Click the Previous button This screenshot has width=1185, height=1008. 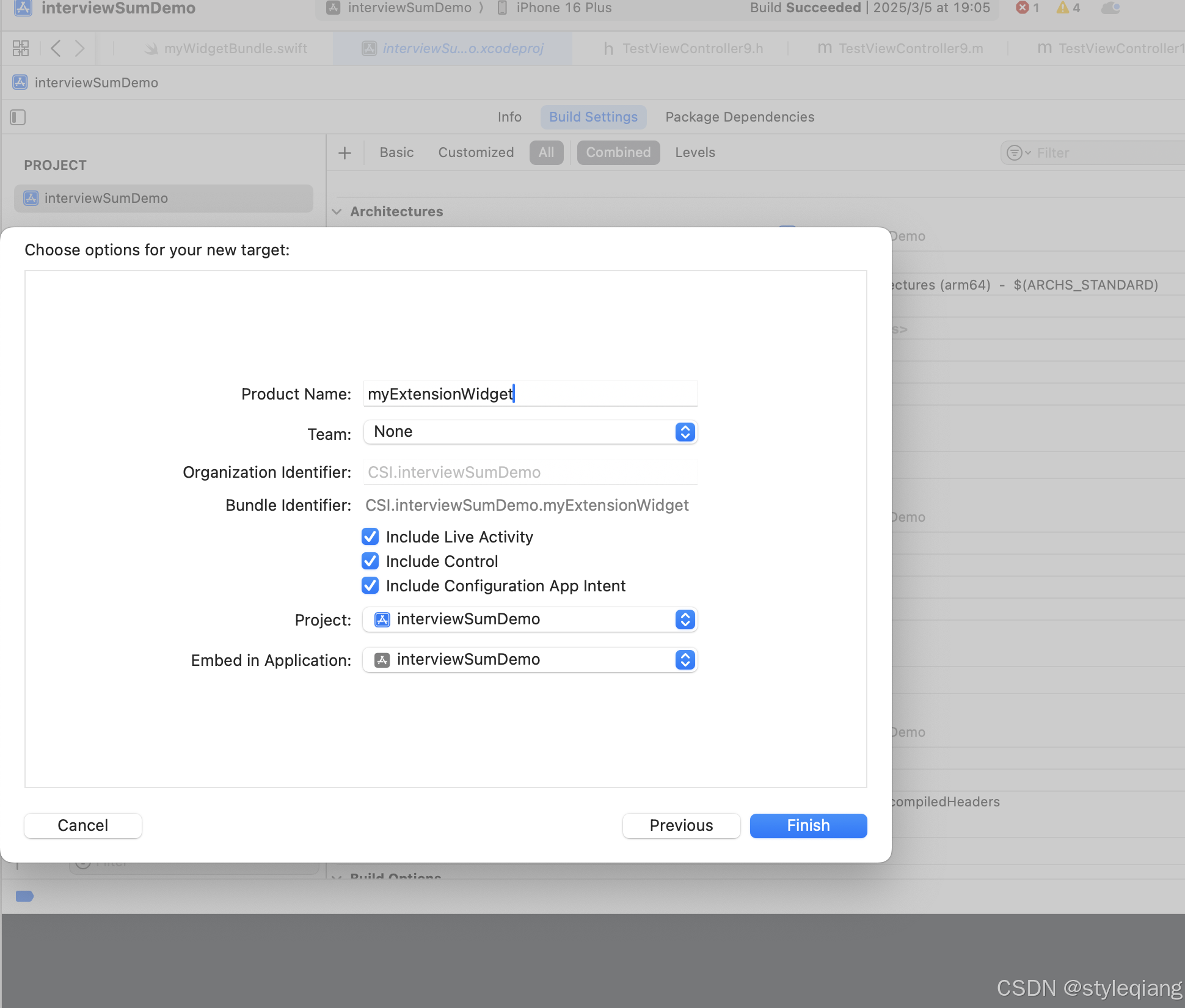pos(682,826)
